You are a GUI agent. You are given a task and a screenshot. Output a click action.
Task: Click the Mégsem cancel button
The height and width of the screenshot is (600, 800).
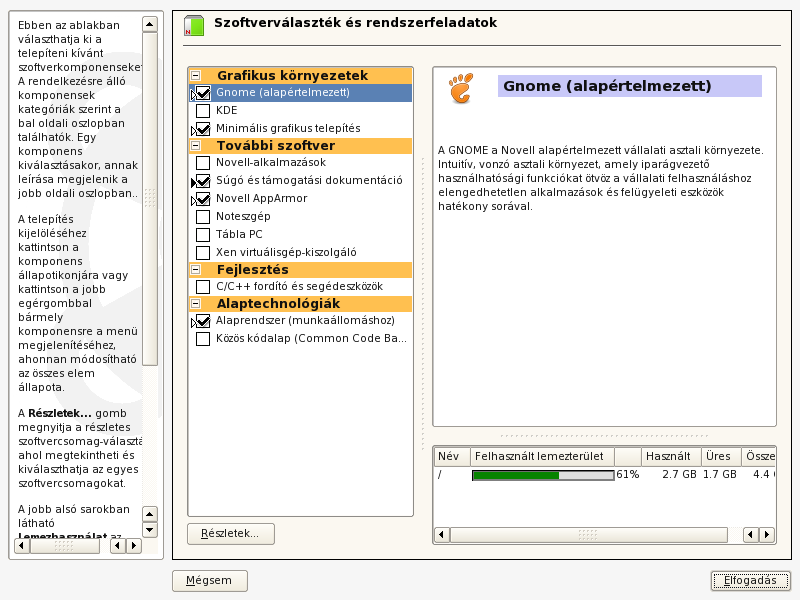[x=210, y=581]
